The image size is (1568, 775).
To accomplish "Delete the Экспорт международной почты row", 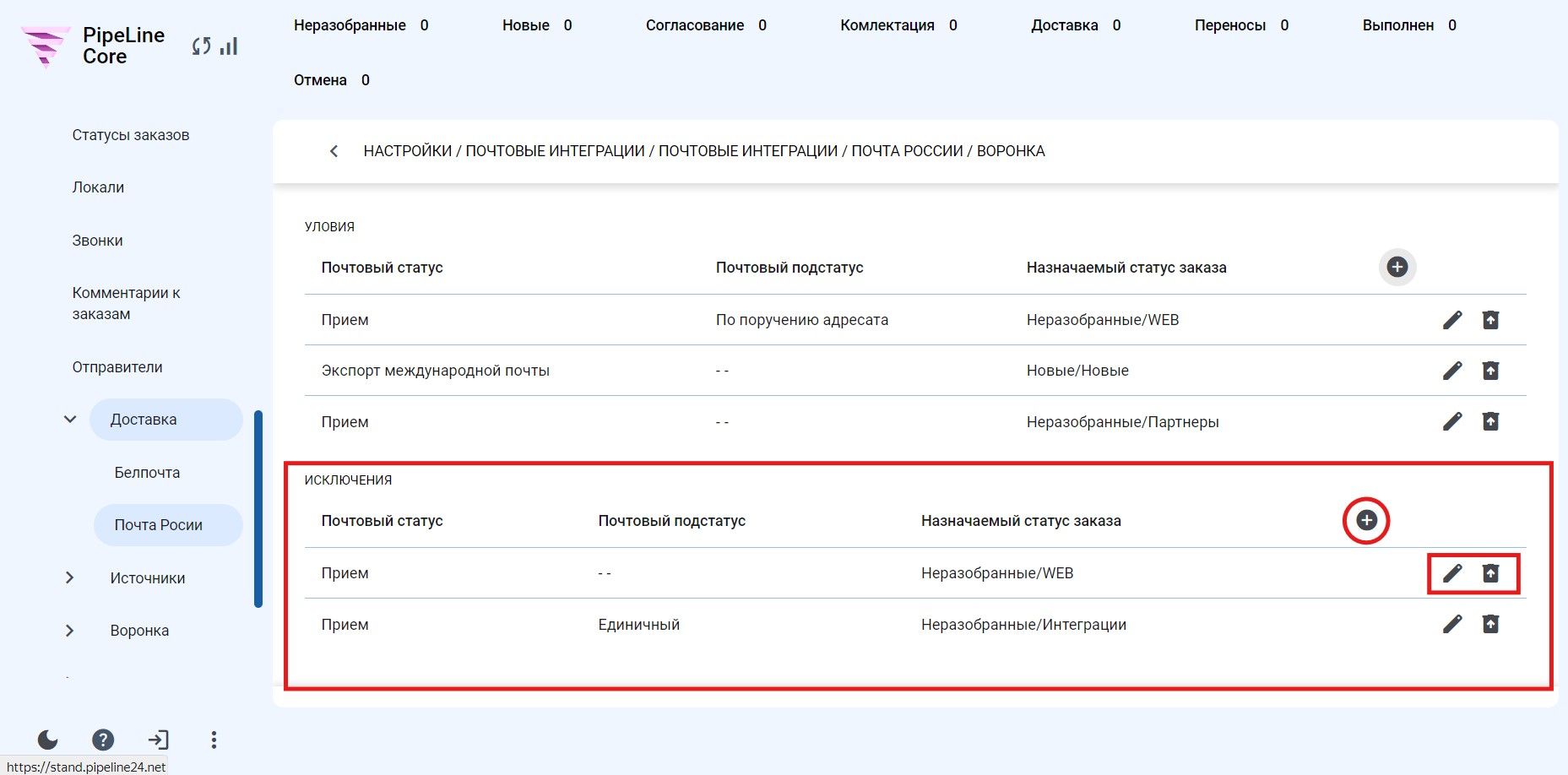I will coord(1491,371).
